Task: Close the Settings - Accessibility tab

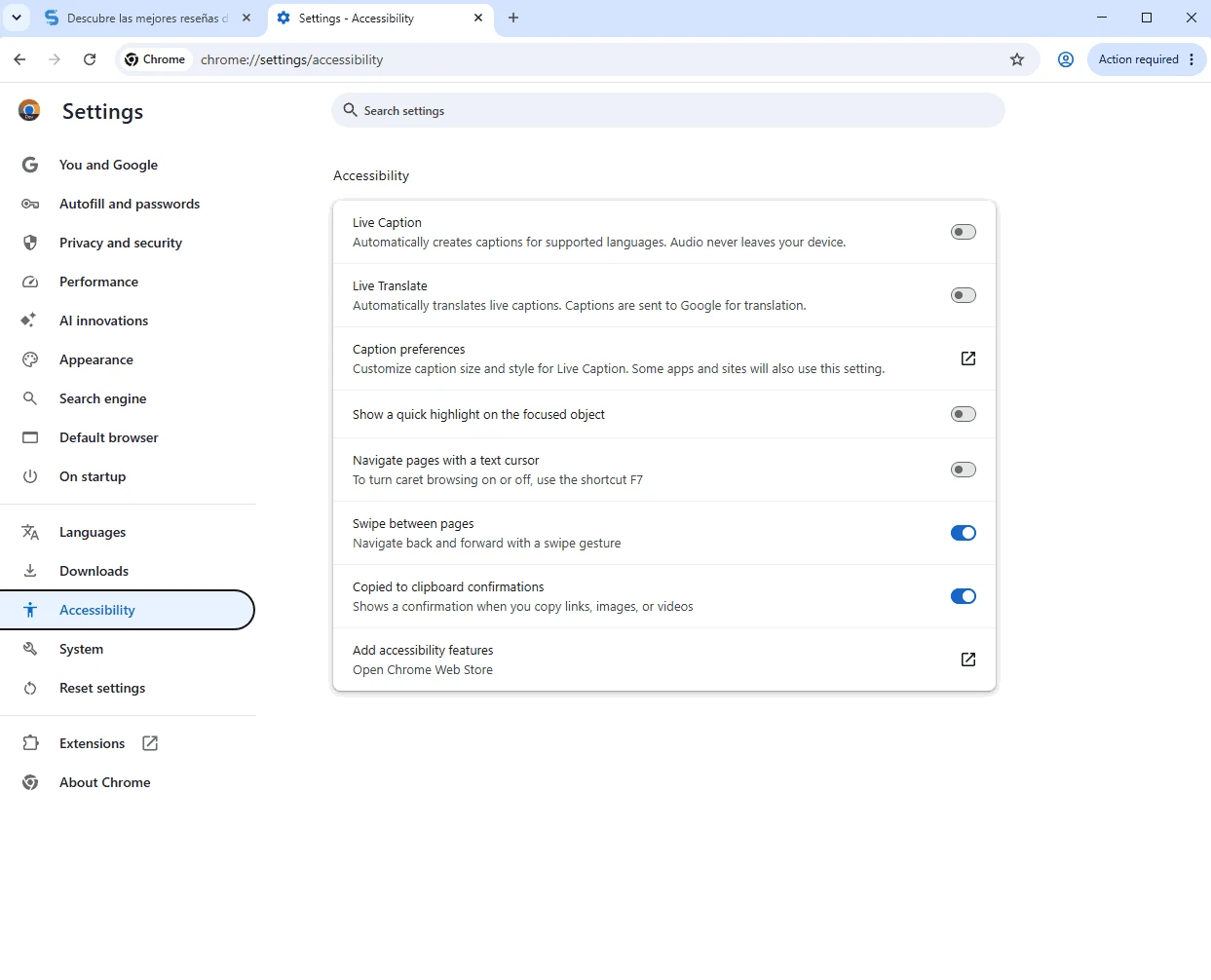Action: [478, 18]
